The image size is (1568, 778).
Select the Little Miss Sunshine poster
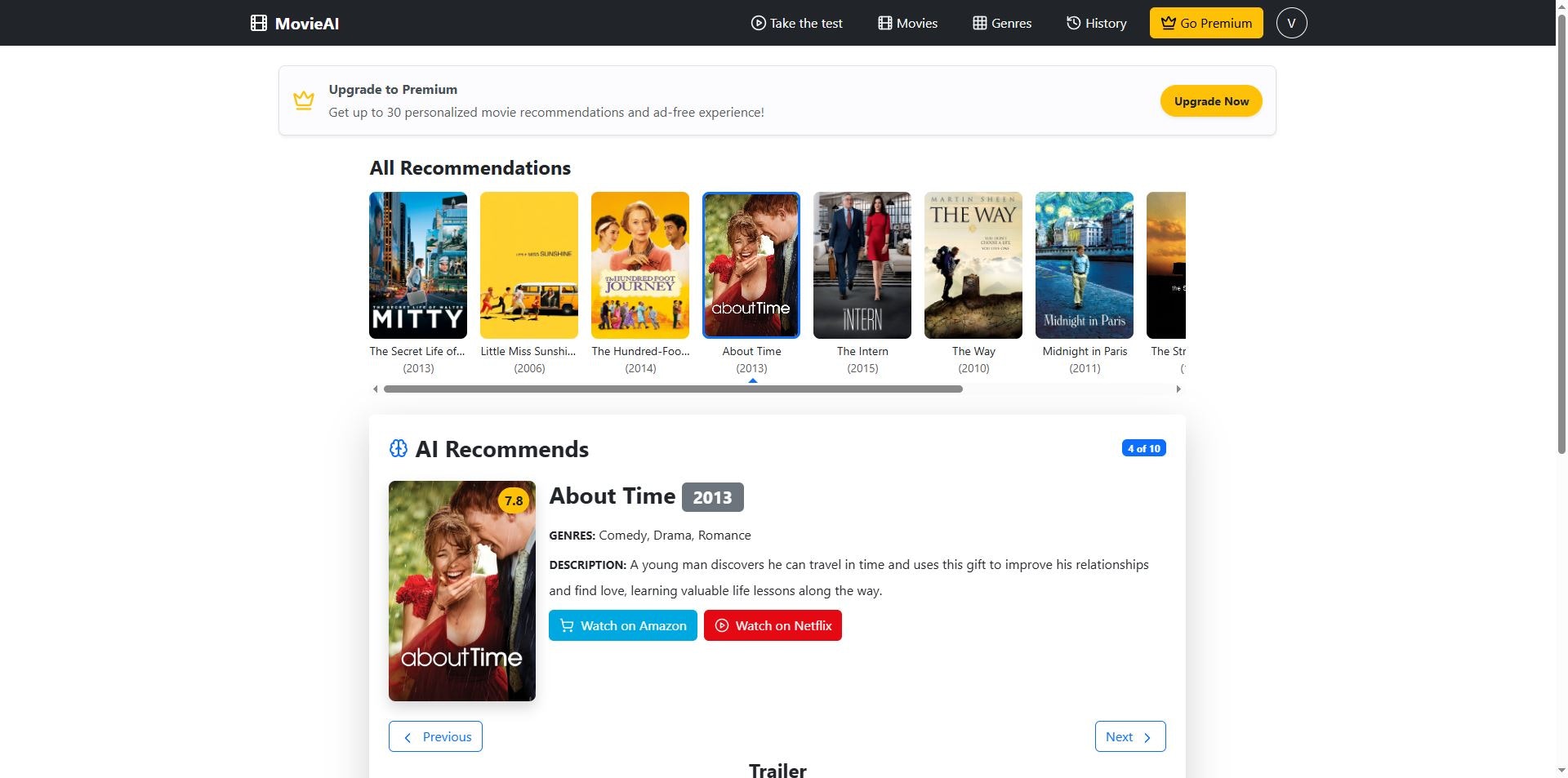pos(529,265)
